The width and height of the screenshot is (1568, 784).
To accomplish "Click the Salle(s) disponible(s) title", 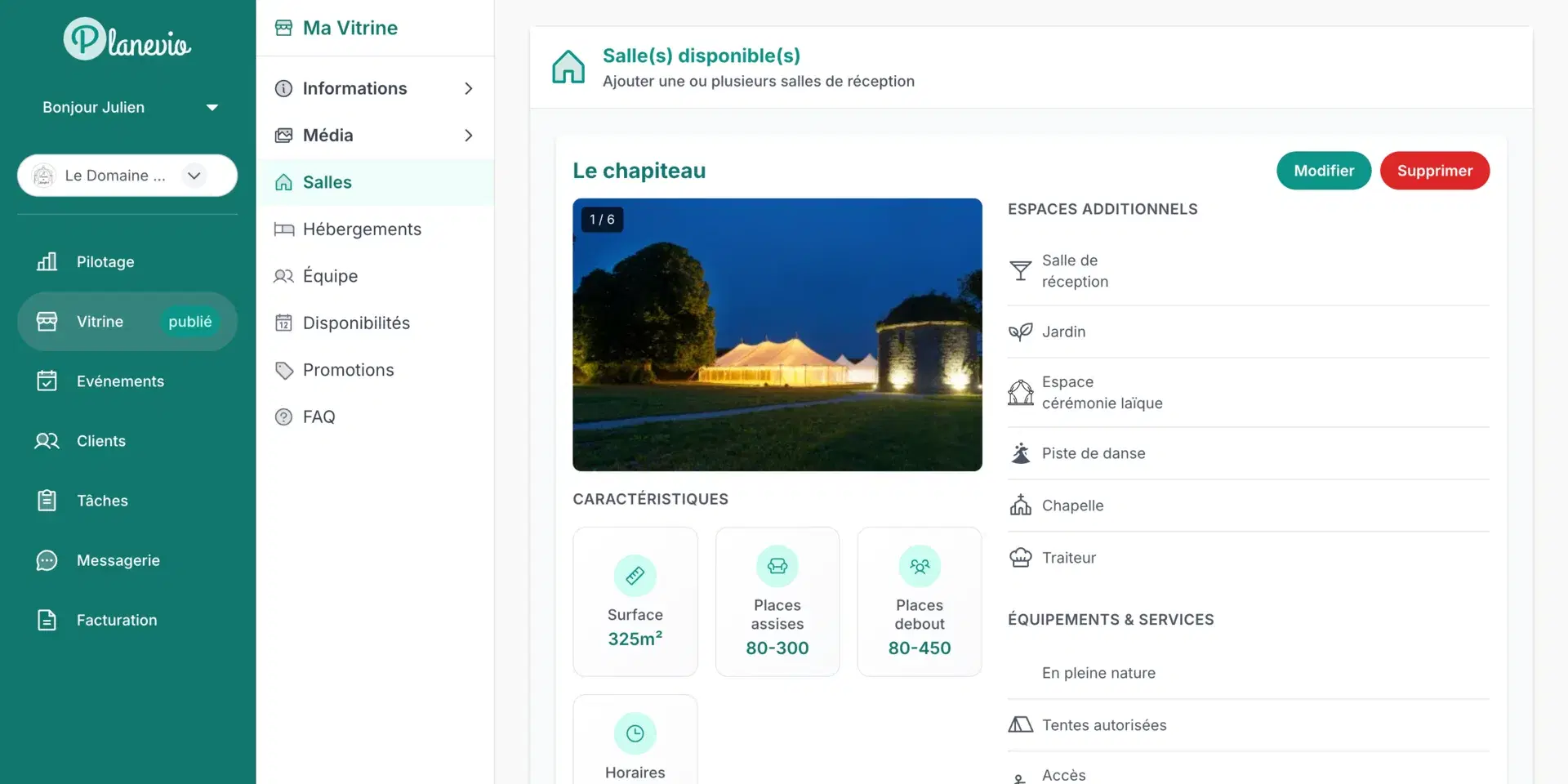I will [701, 56].
